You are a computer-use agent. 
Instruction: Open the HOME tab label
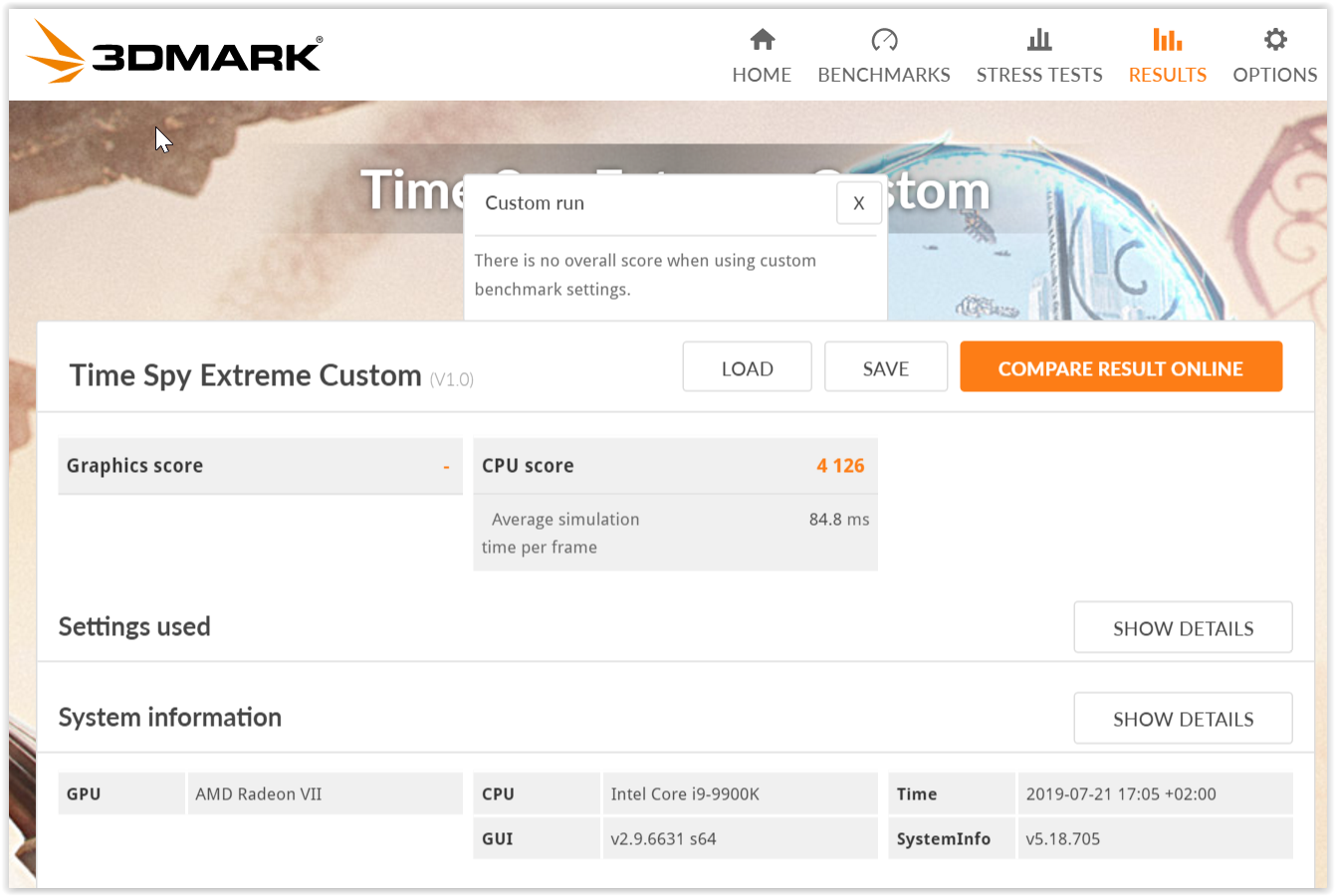click(762, 75)
